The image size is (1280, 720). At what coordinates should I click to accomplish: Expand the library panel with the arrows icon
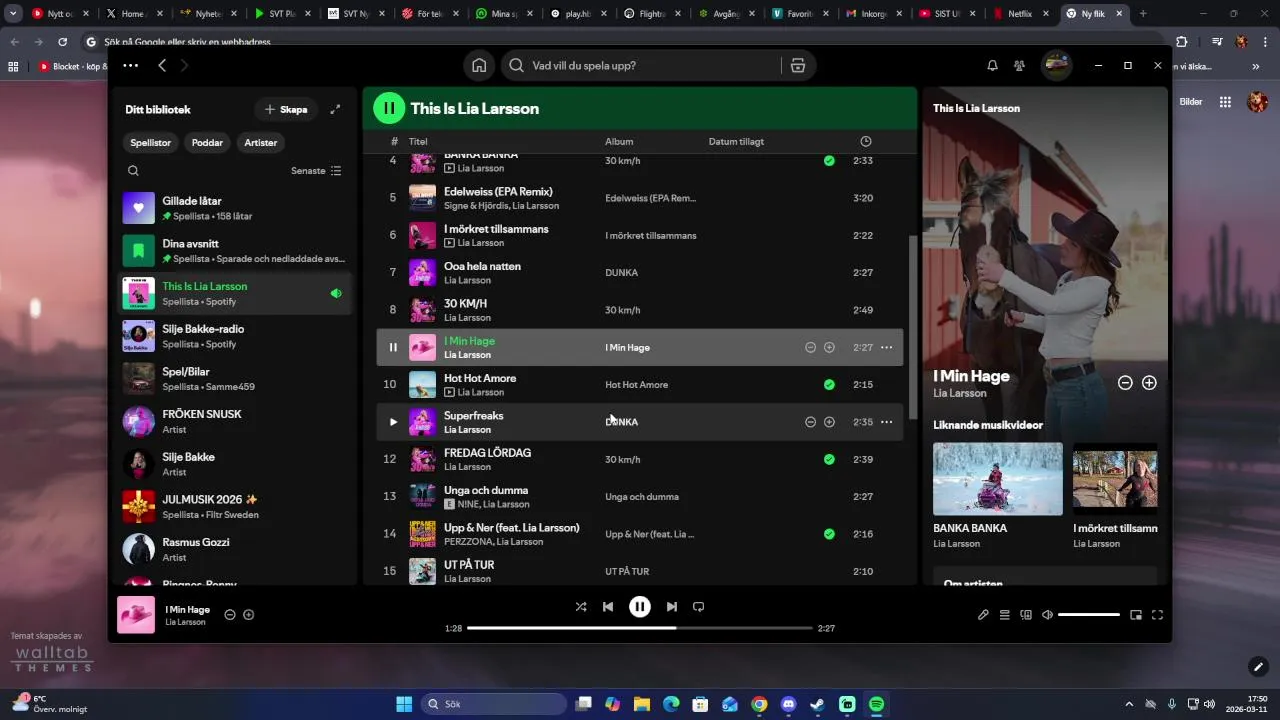click(x=335, y=109)
